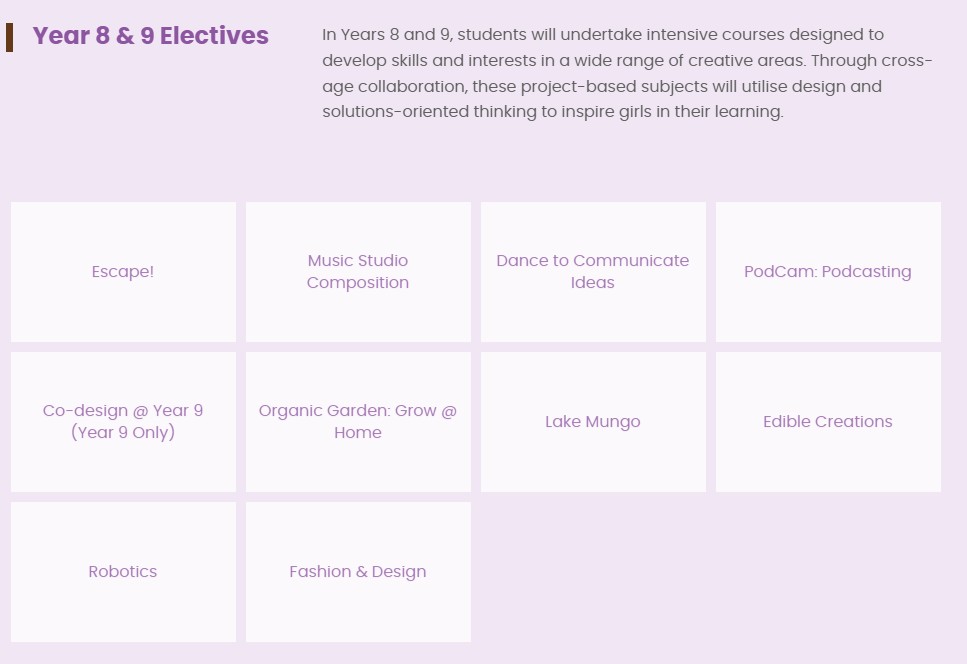Screen dimensions: 967x664
Task: Click the 'Edible Creations' label text
Action: point(828,422)
